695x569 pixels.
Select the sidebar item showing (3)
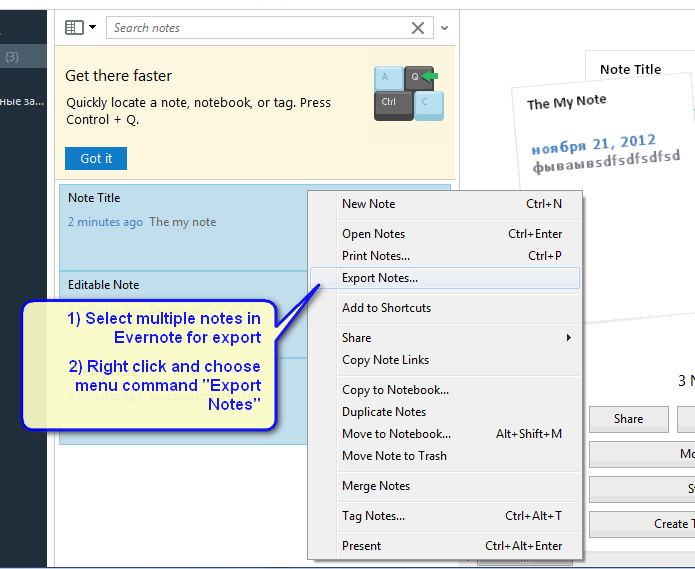coord(23,56)
